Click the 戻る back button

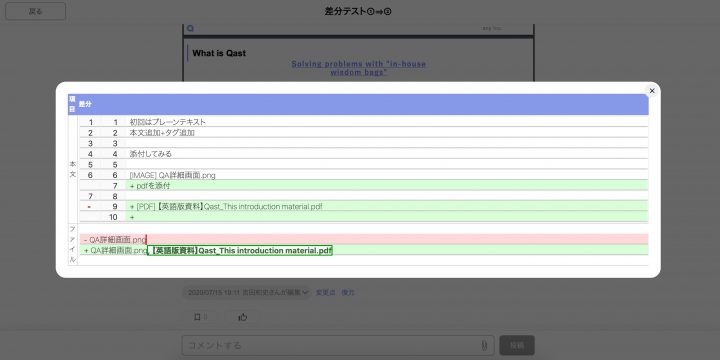click(35, 11)
